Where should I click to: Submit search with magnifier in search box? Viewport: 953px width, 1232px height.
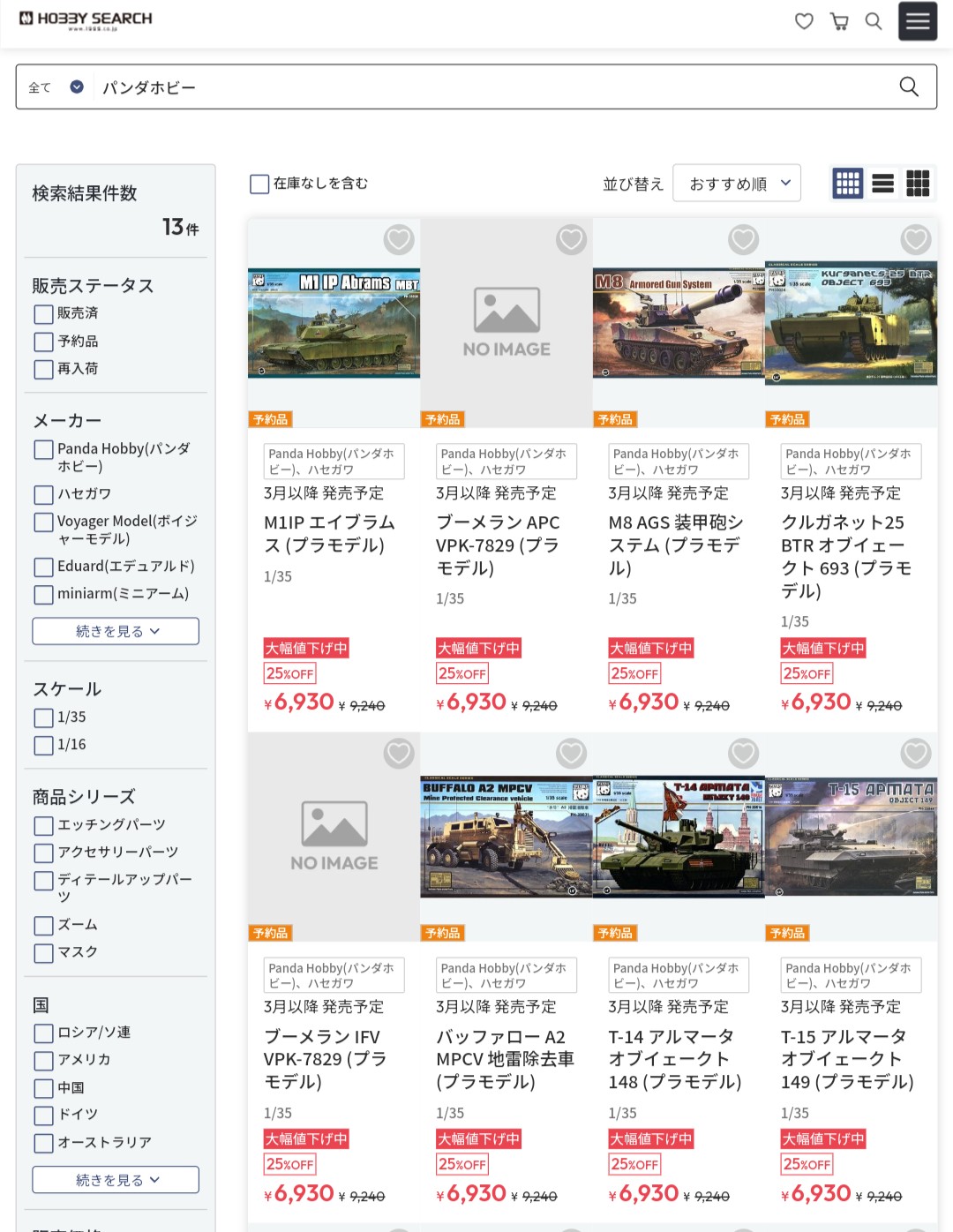(x=909, y=86)
